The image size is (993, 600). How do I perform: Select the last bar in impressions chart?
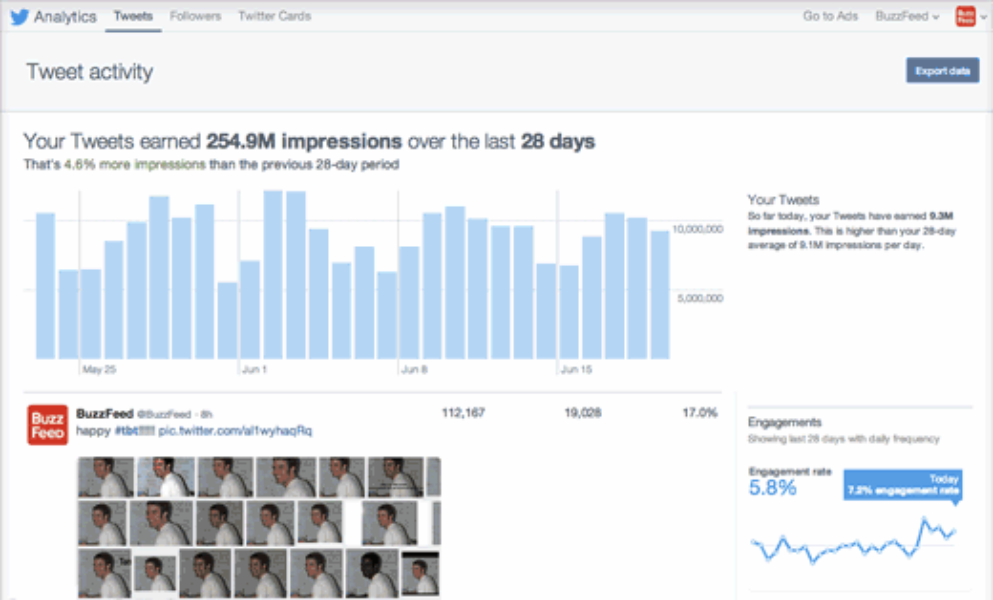(660, 295)
